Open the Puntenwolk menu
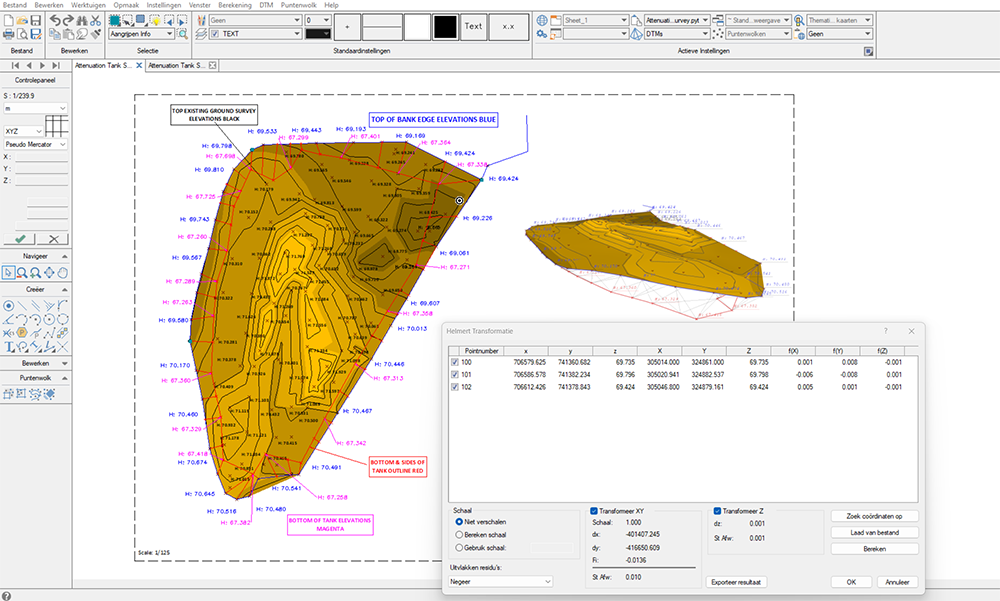 point(300,5)
